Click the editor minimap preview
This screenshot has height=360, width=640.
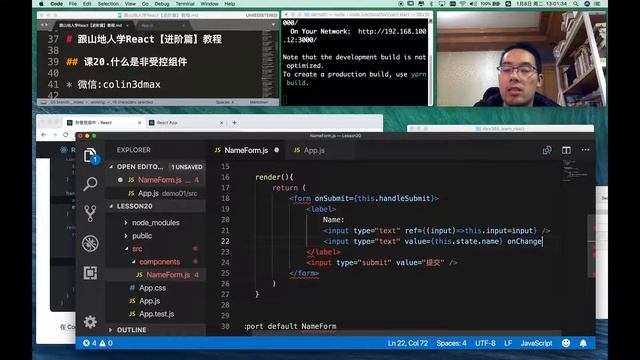pyautogui.click(x=576, y=171)
